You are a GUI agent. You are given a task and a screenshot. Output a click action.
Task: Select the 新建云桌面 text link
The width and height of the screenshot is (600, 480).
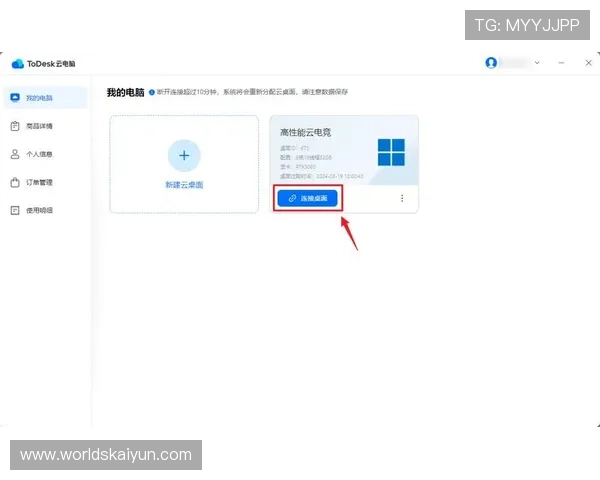tap(184, 185)
